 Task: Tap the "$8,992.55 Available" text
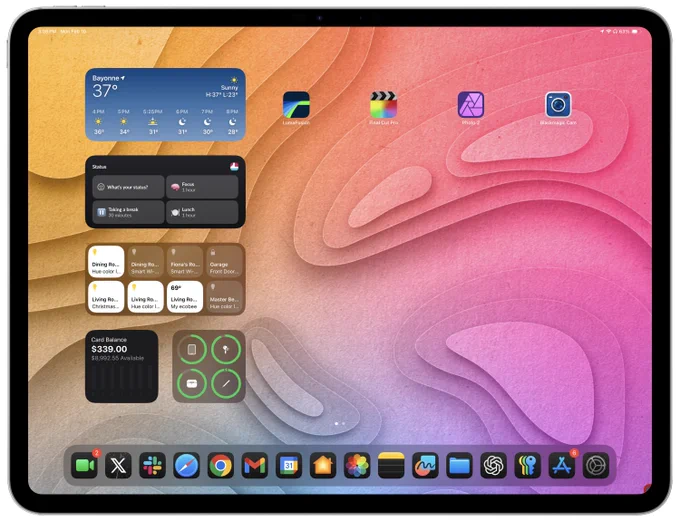[118, 358]
